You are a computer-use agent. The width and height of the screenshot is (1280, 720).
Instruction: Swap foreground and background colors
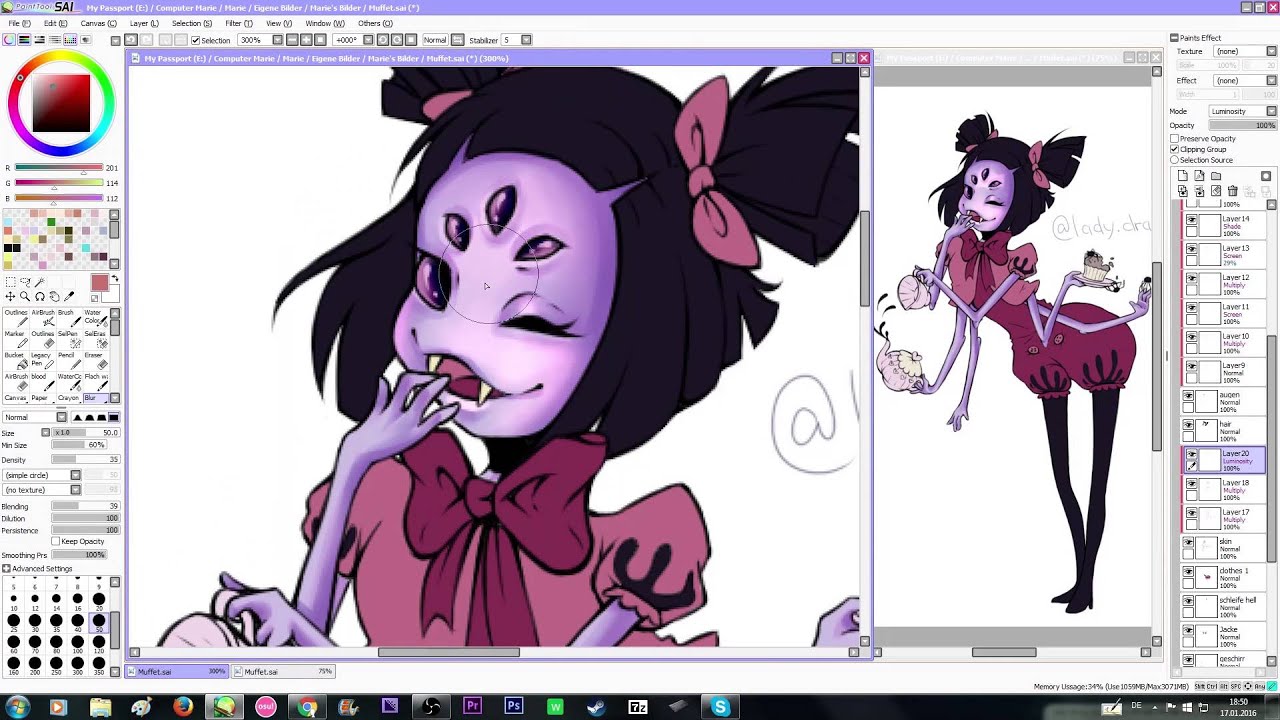[115, 278]
